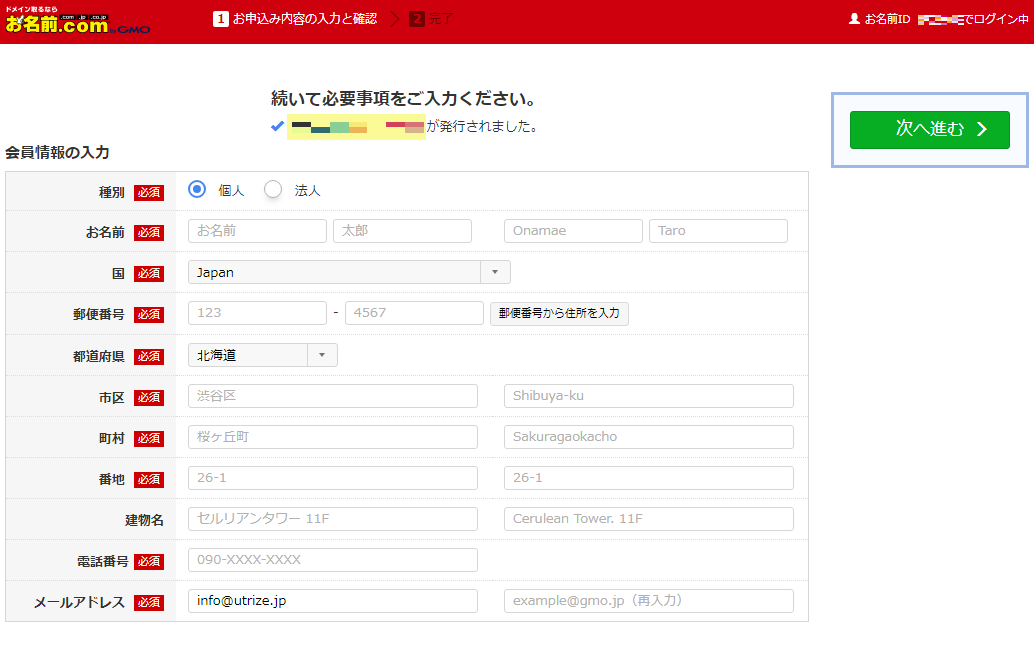The width and height of the screenshot is (1034, 648).
Task: Select the 個人 radio button
Action: pos(196,189)
